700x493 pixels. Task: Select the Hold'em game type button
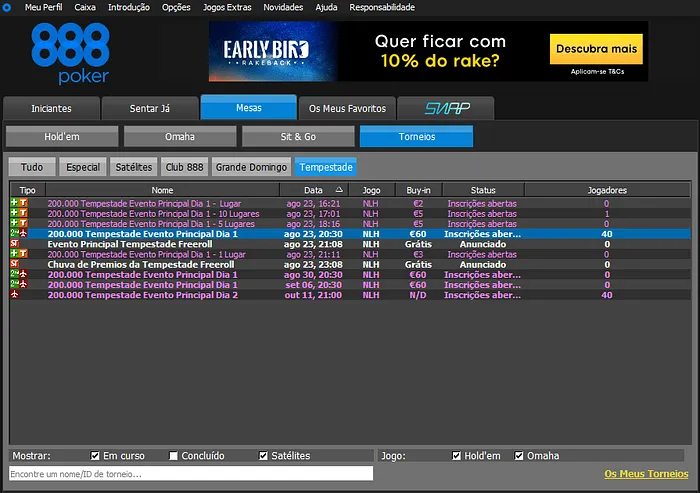62,136
